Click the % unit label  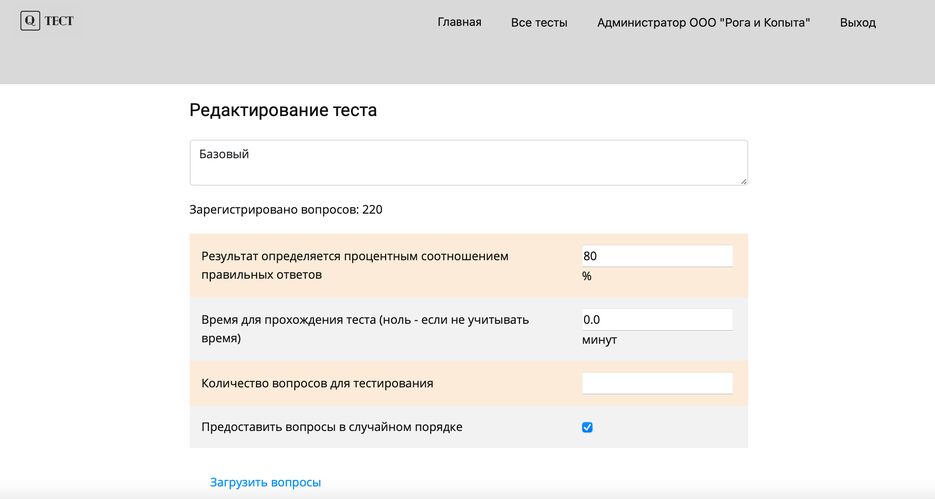click(587, 276)
